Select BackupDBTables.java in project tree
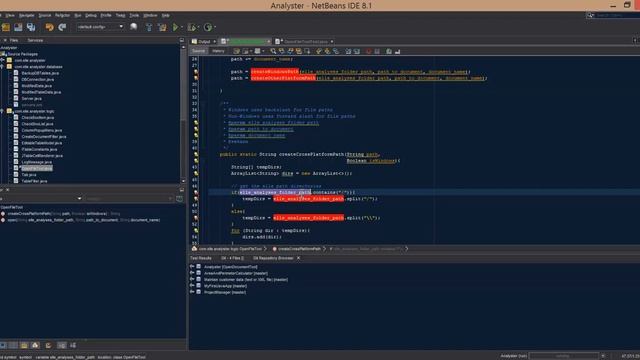The width and height of the screenshot is (640, 360). tap(40, 73)
